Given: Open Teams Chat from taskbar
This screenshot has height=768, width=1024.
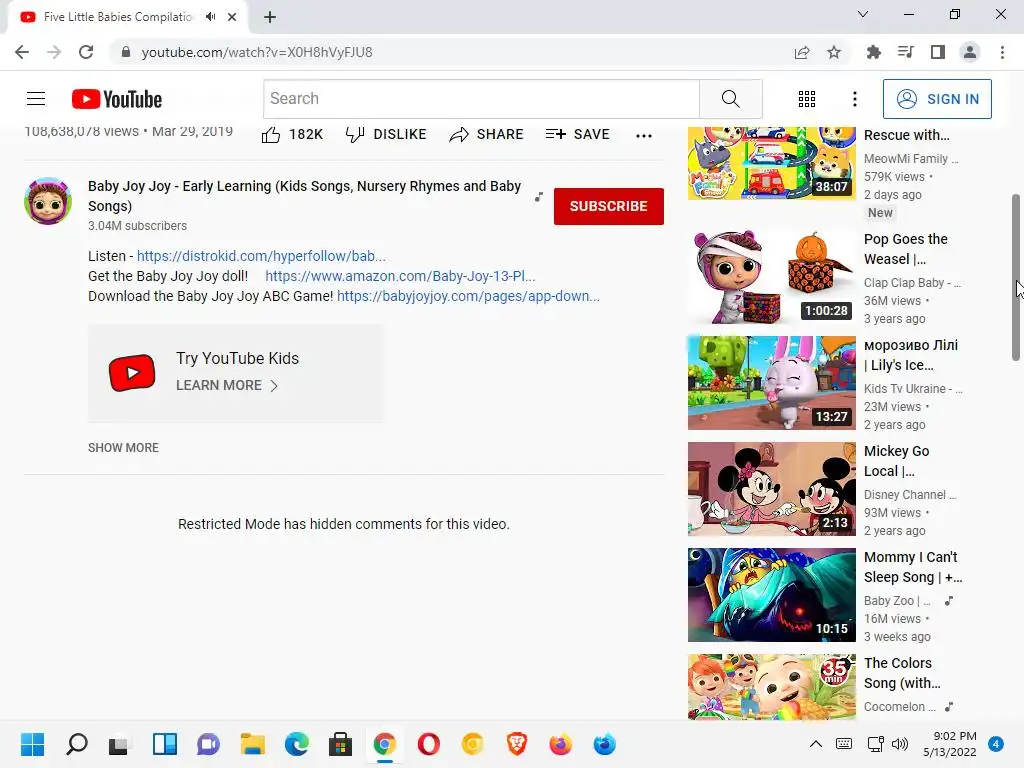Looking at the screenshot, I should [208, 744].
